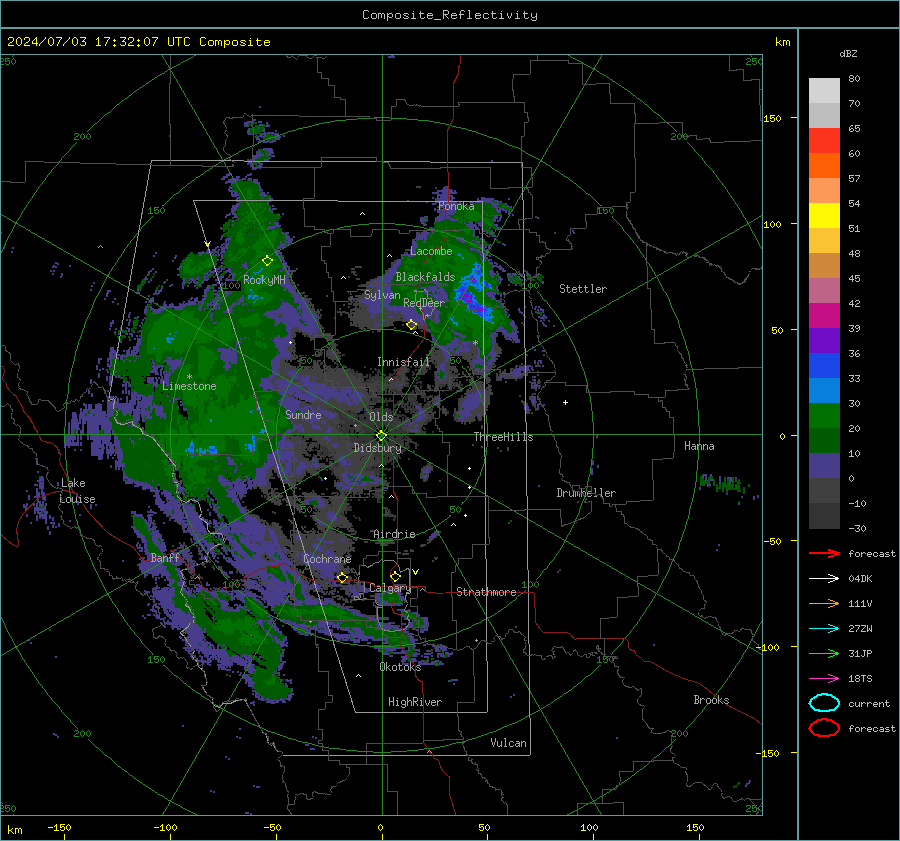Select the orange 111V arrow icon
Screen dimensions: 900x841
(x=824, y=603)
